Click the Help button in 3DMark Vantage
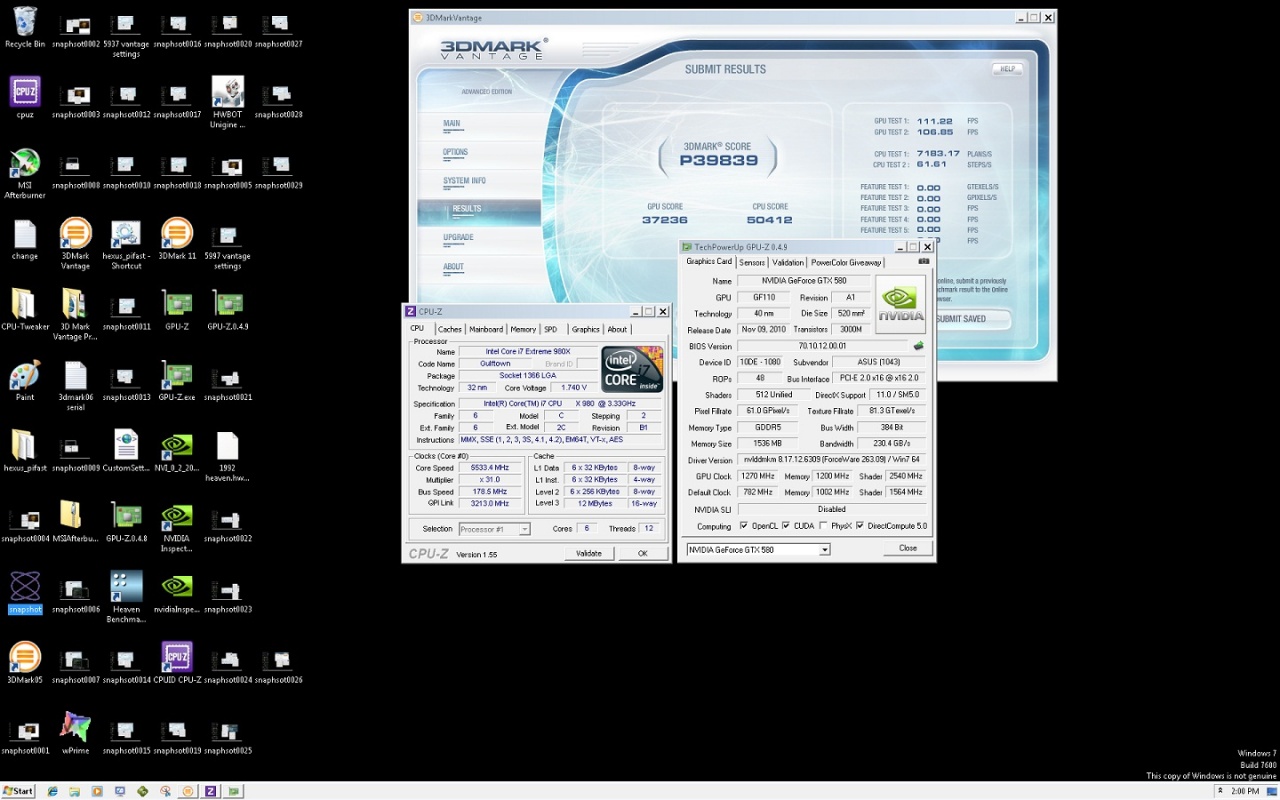 tap(1006, 69)
